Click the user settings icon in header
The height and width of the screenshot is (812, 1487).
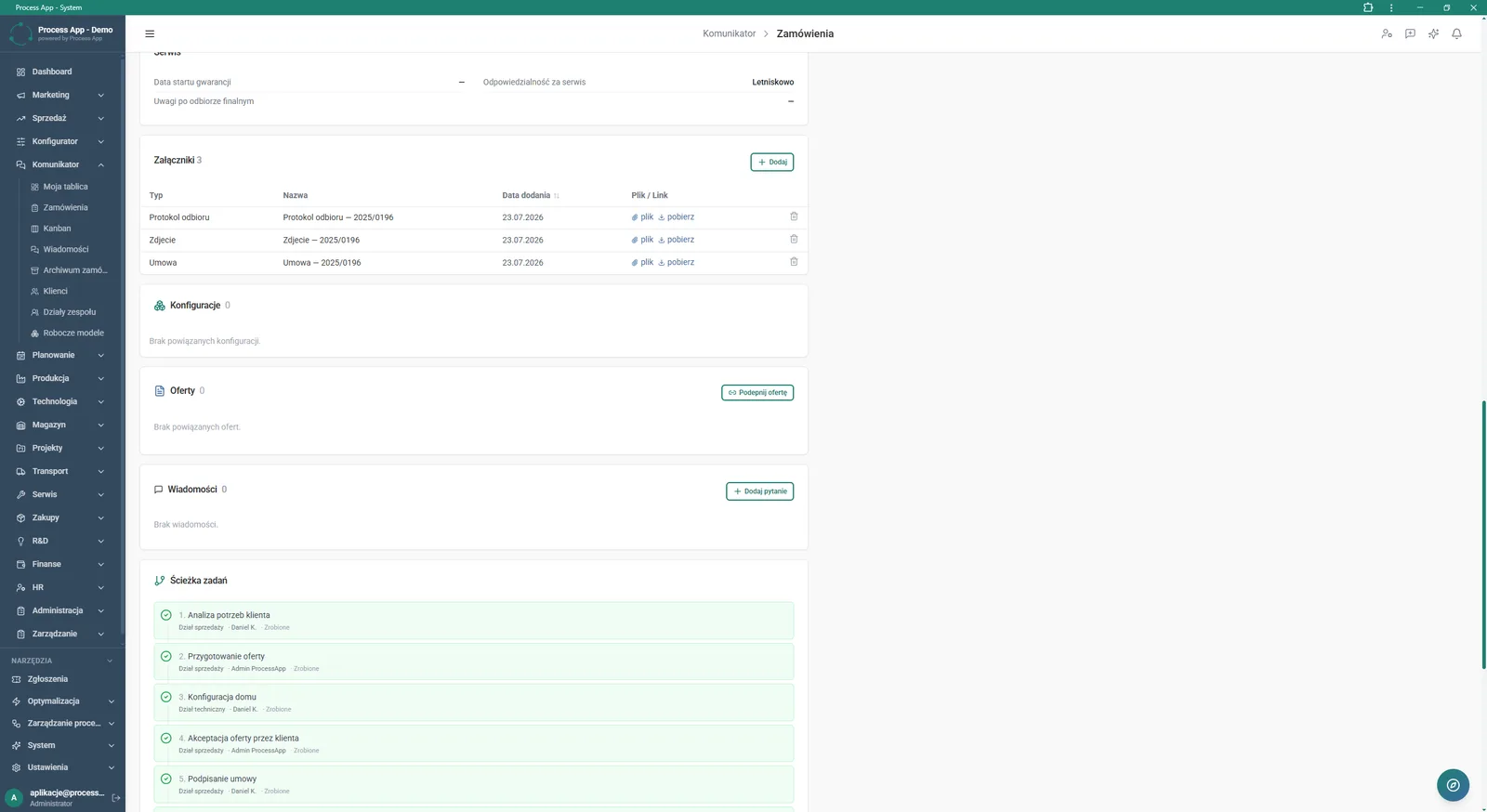1387,33
